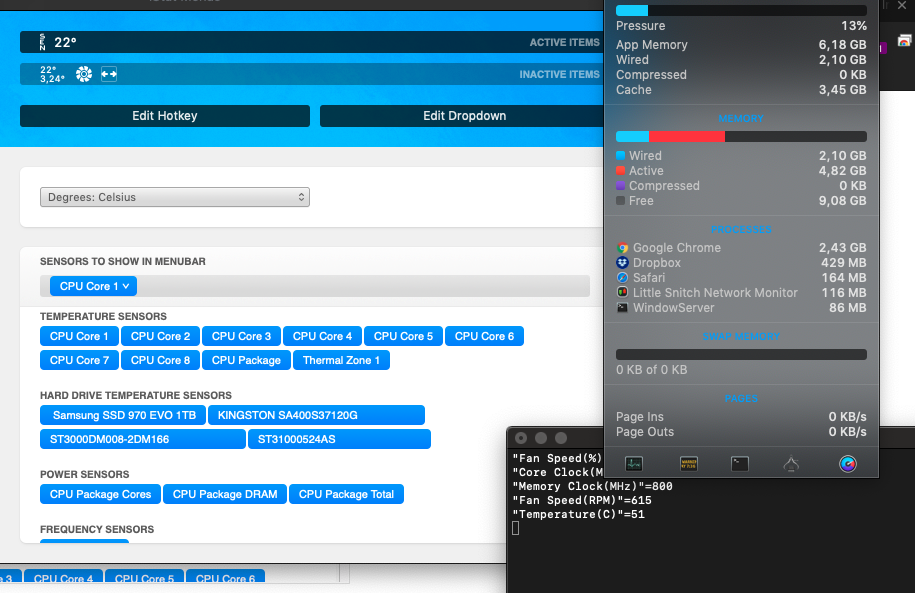Click the Edit Hotkey button
Screen dimensions: 915x593
(165, 116)
